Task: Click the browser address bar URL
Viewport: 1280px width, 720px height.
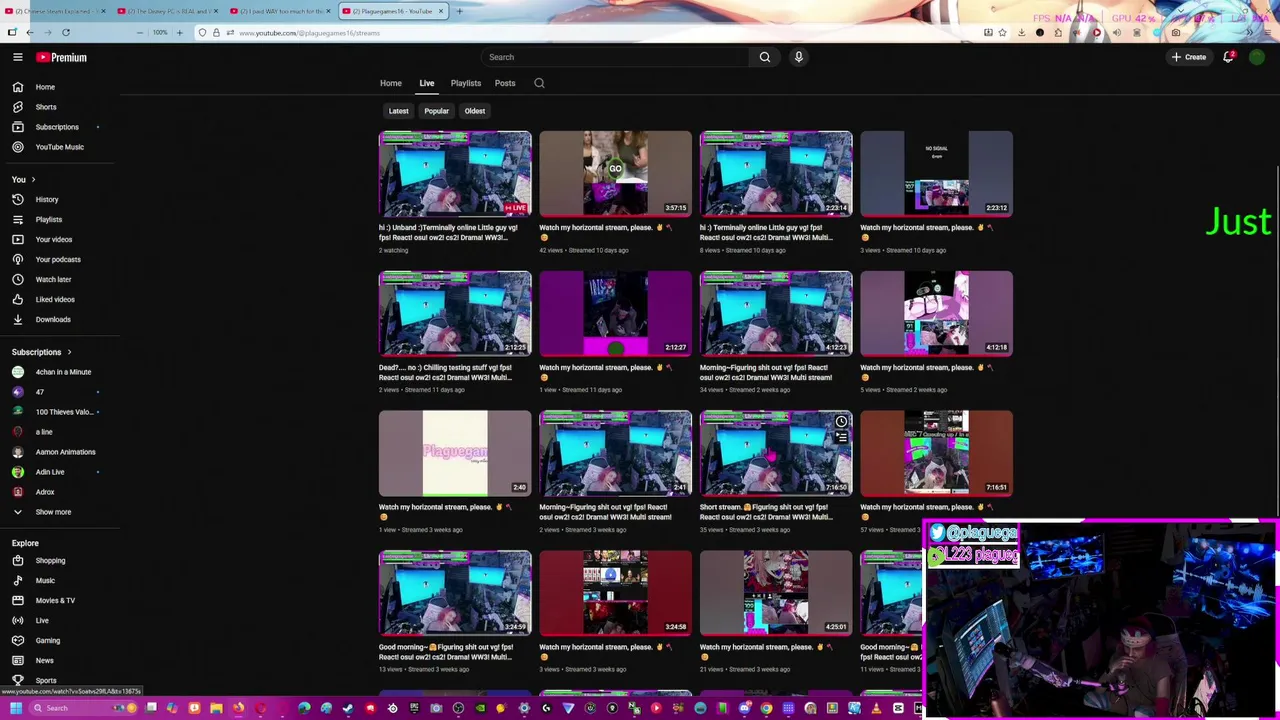Action: [310, 33]
